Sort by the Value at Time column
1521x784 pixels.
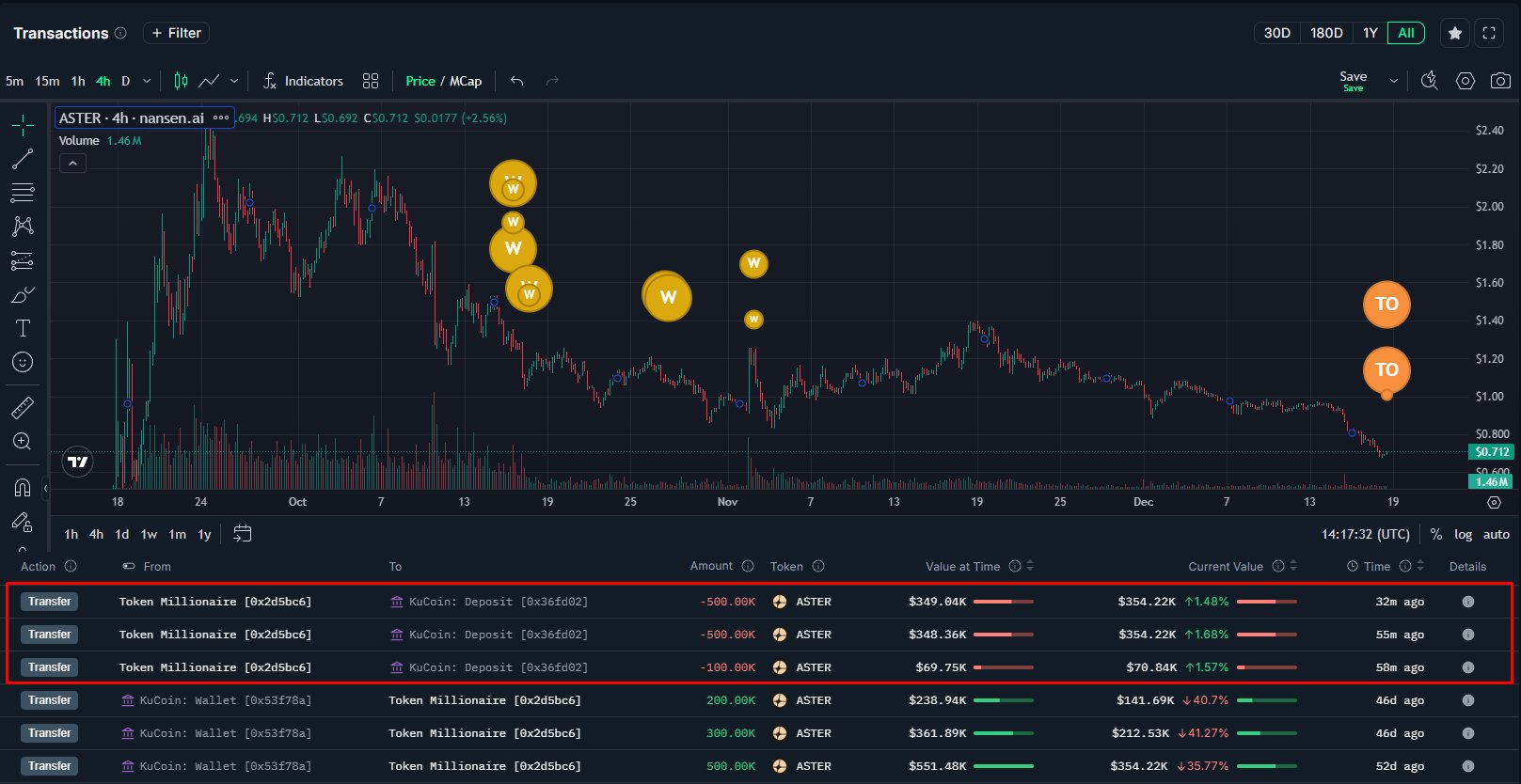point(1030,566)
